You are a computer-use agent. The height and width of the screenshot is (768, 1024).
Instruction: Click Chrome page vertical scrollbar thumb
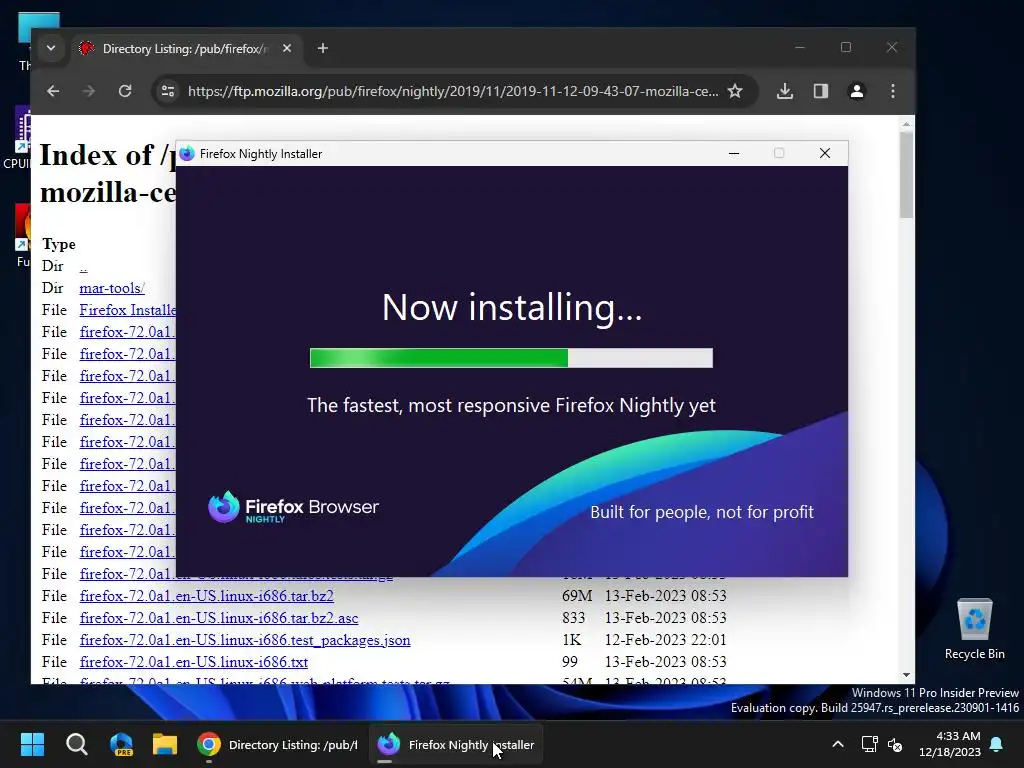pyautogui.click(x=906, y=174)
